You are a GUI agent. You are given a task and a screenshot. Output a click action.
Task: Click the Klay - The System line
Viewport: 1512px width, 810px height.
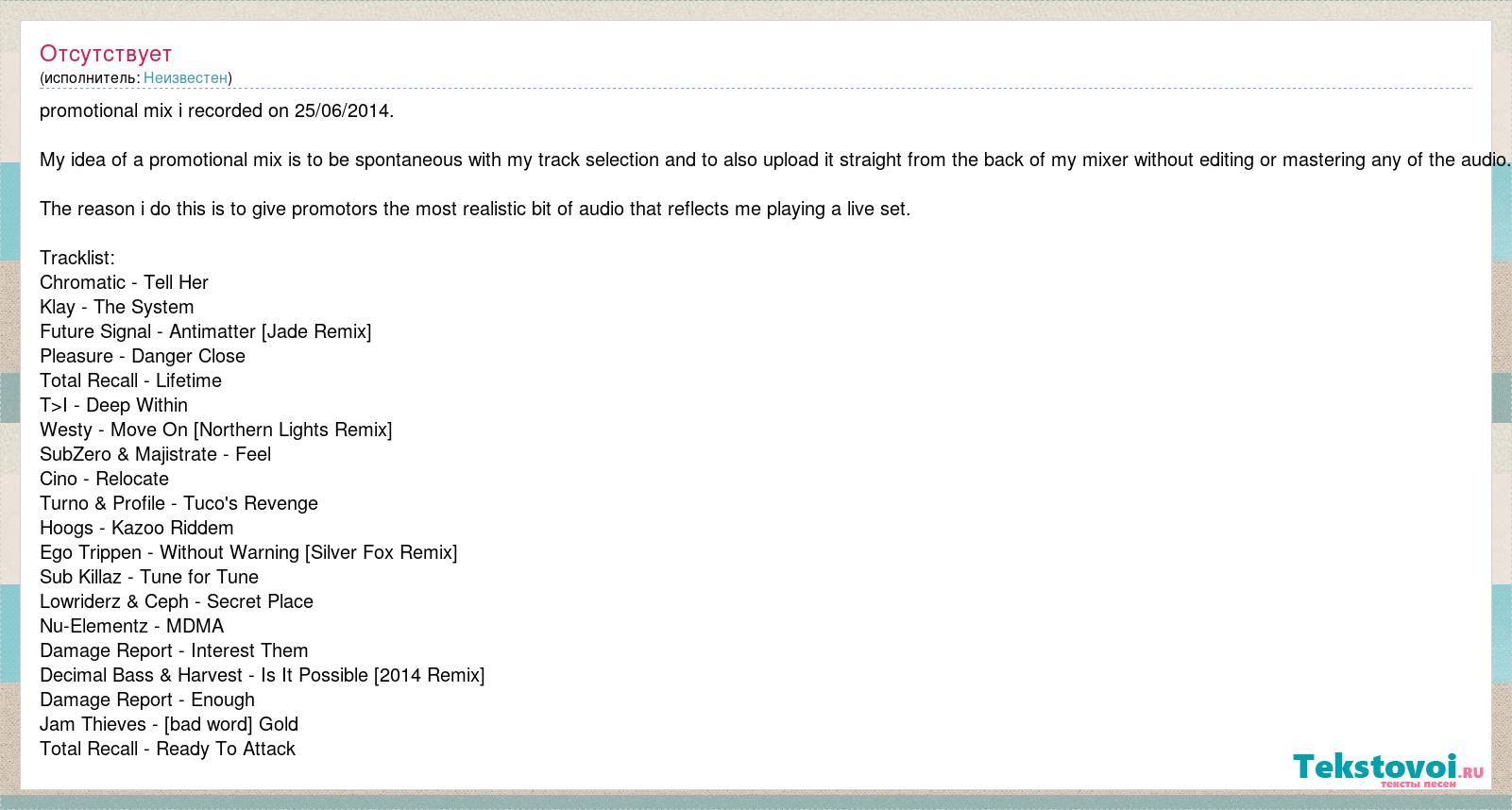tap(116, 307)
